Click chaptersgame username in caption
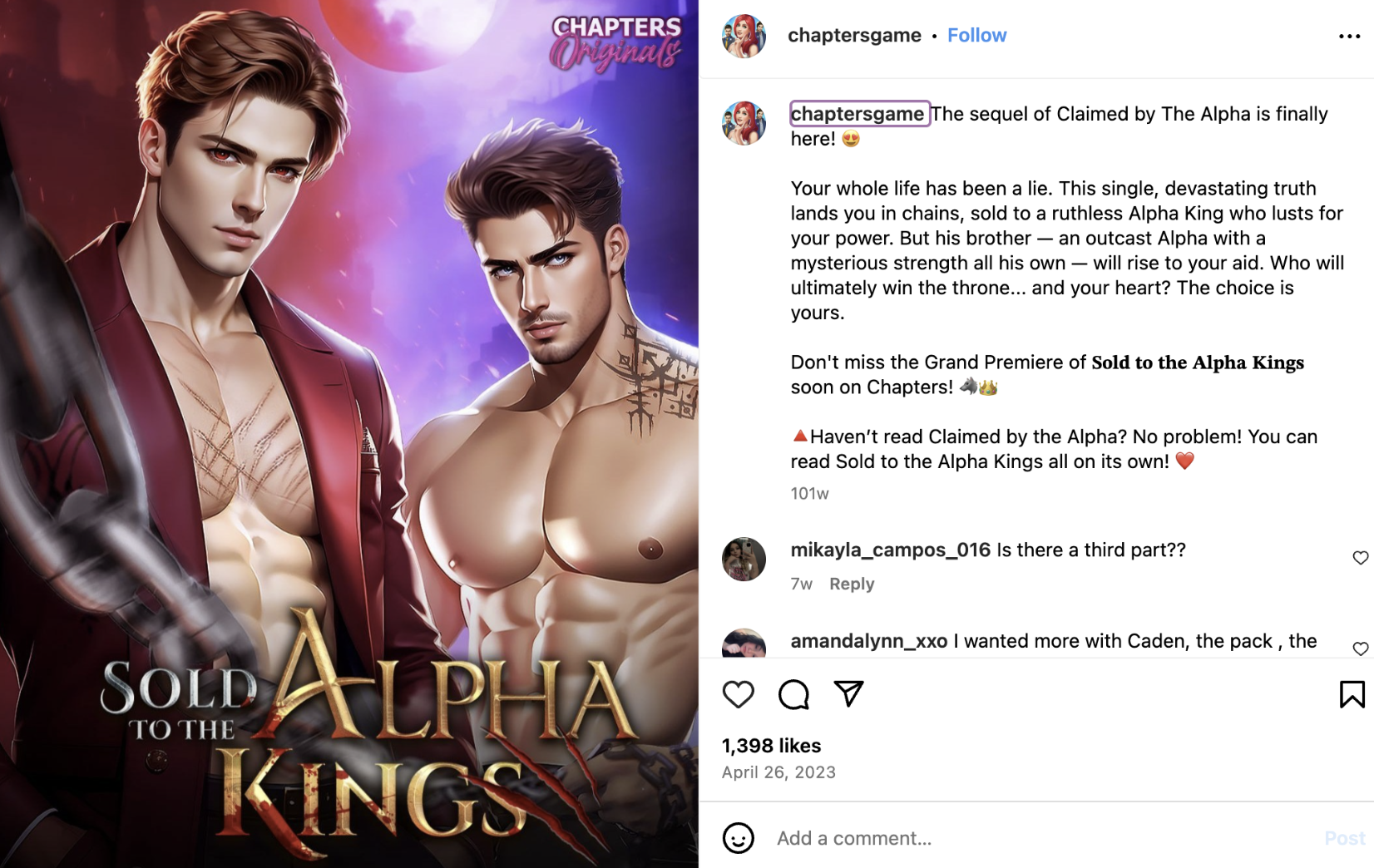 point(858,114)
